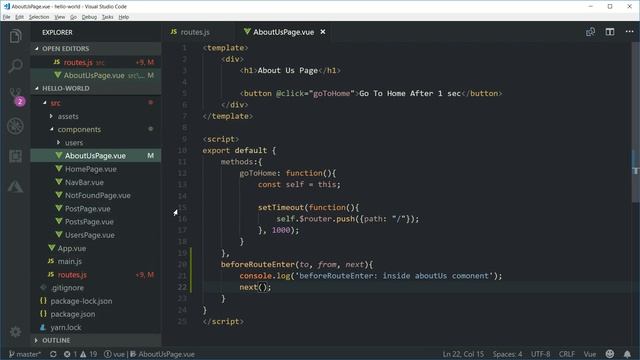Open errors and warnings count in status bar
Screen dimensions: 640x360
(80, 354)
